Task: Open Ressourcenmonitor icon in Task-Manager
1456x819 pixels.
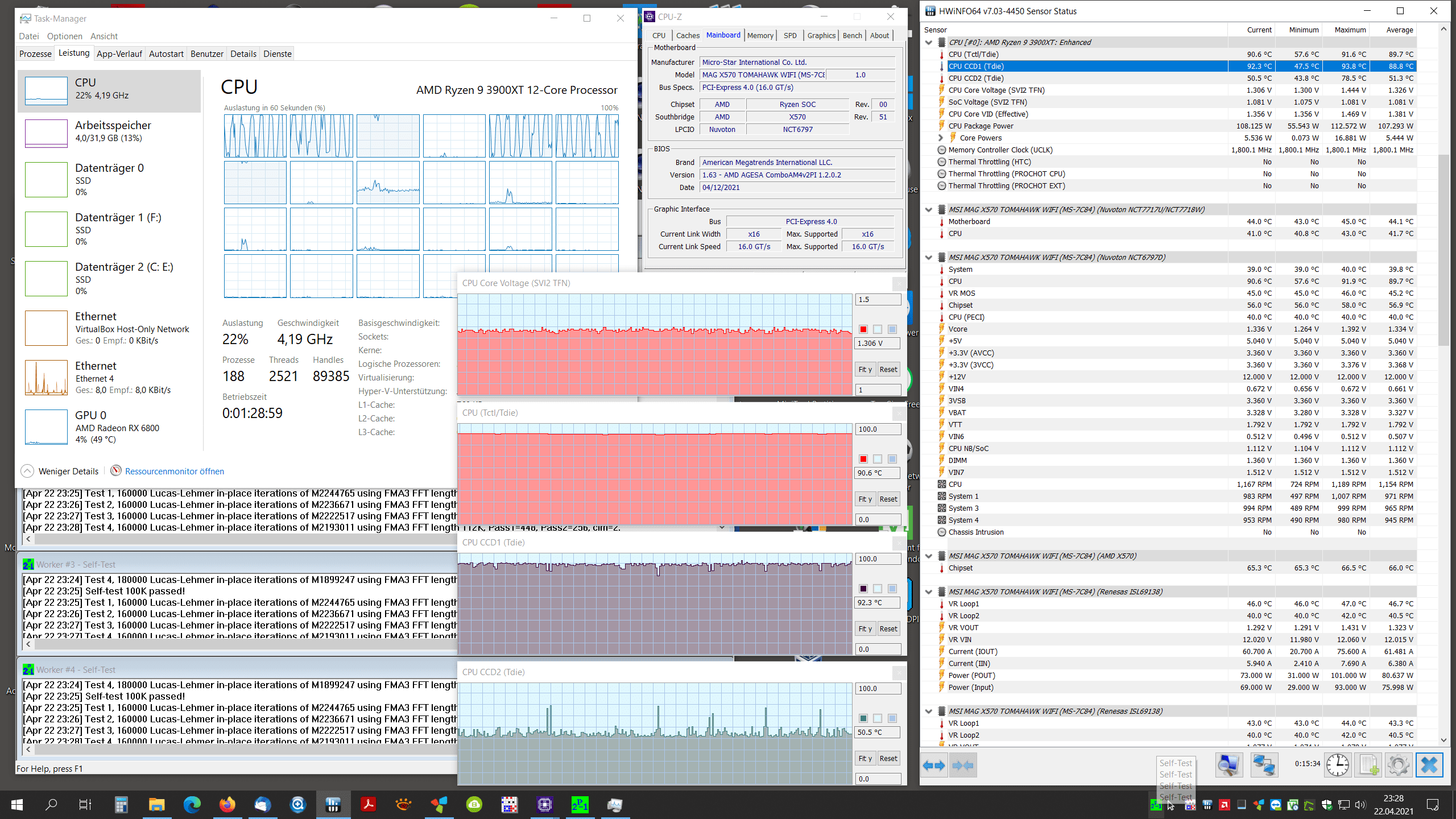Action: [116, 471]
